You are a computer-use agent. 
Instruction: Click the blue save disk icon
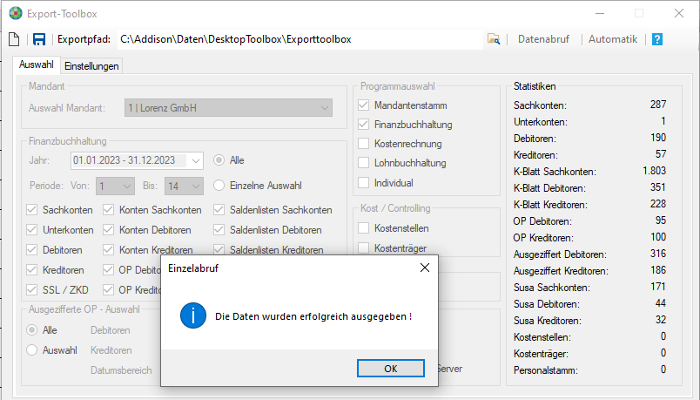[x=39, y=39]
